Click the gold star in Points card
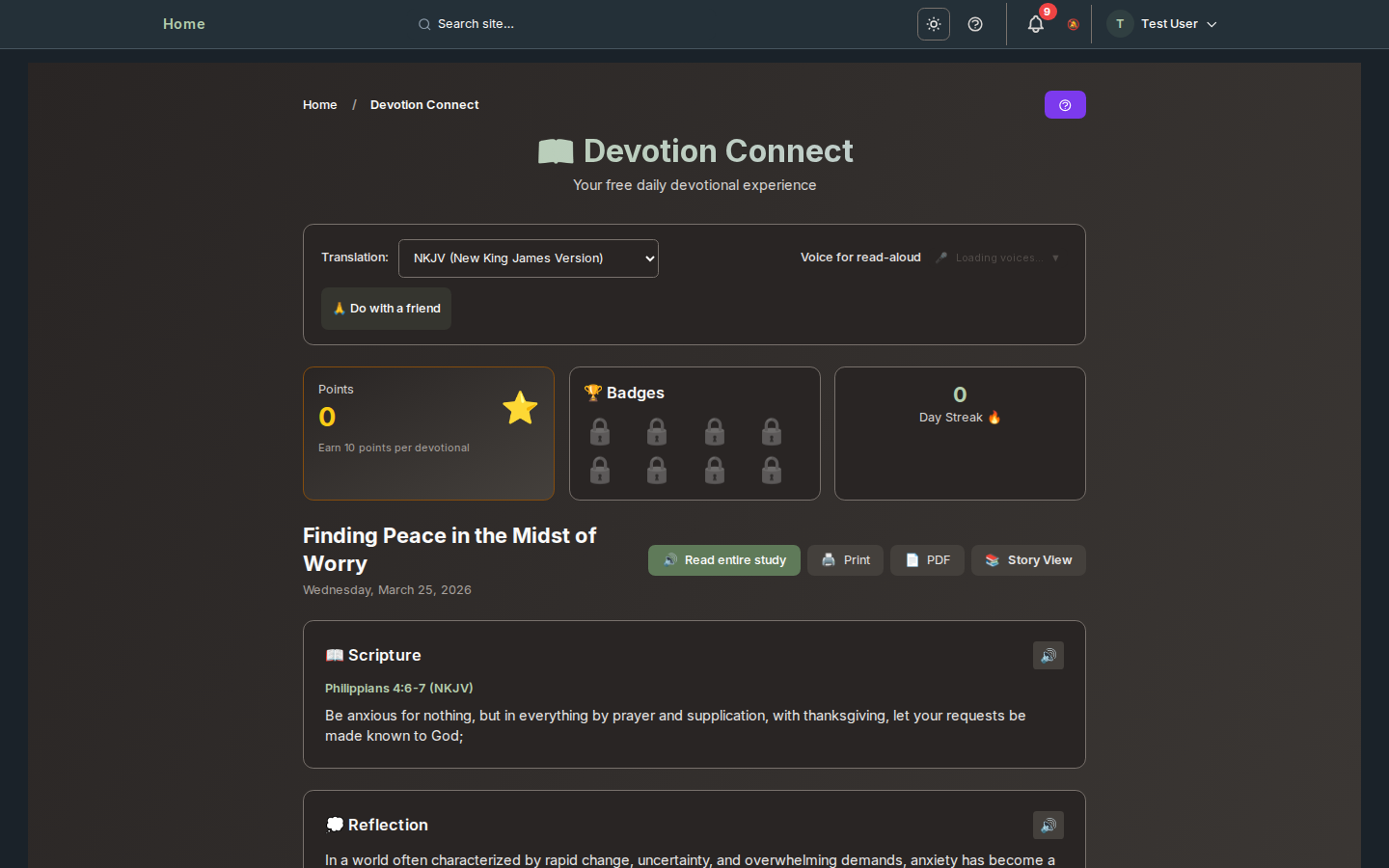Screen dimensions: 1389x868 (520, 408)
